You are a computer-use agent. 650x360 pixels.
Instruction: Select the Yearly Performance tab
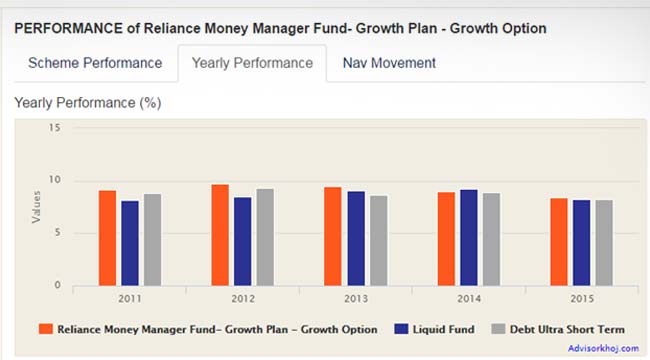tap(252, 63)
